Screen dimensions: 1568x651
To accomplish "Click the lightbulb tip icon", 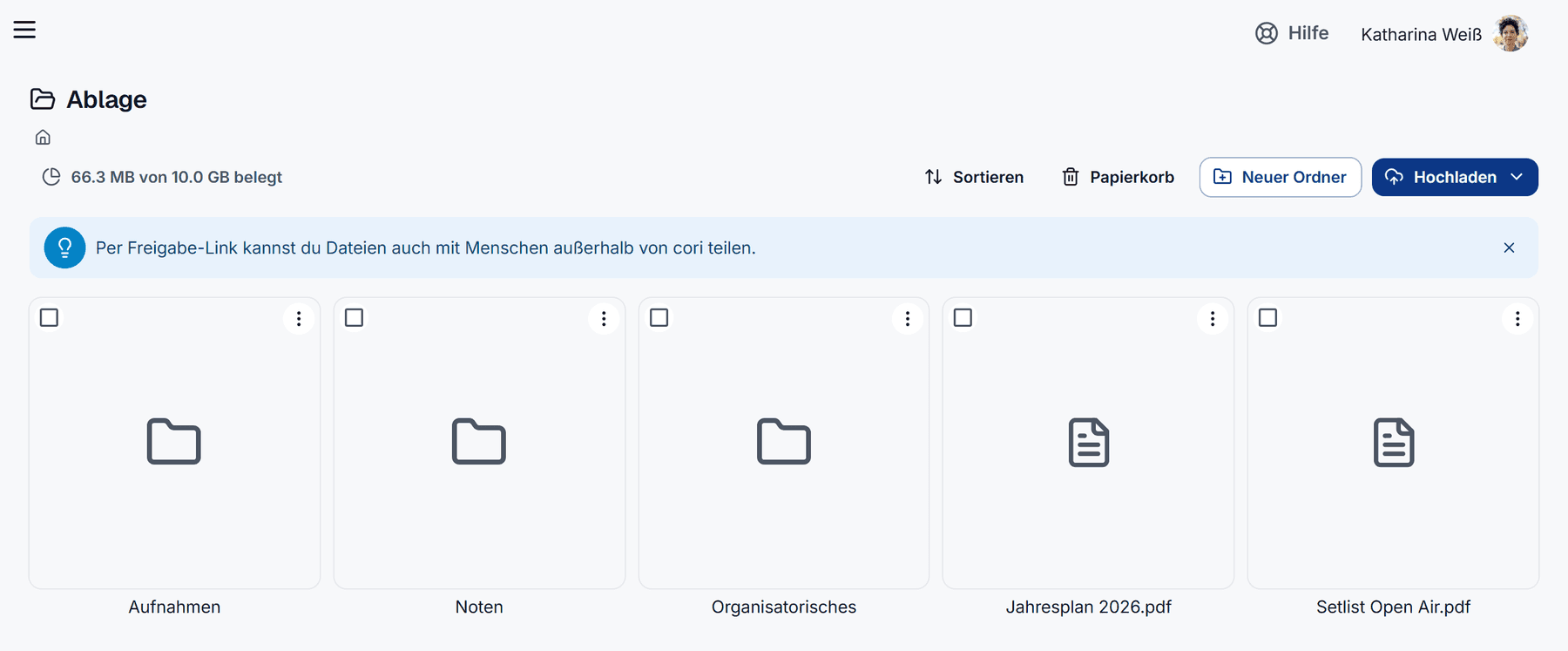I will click(64, 248).
